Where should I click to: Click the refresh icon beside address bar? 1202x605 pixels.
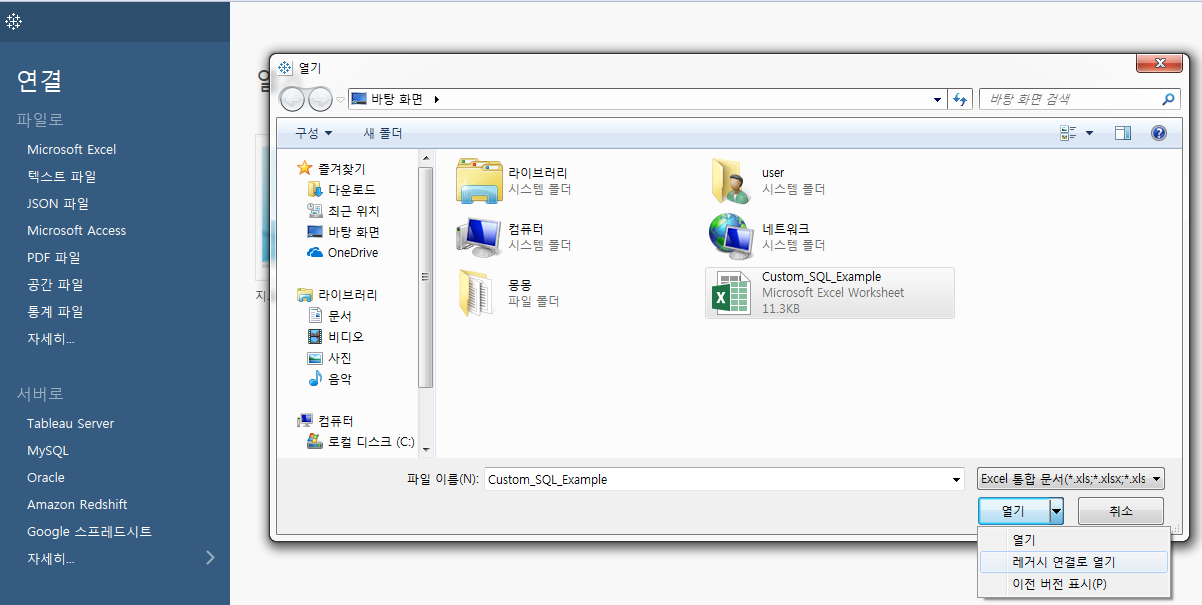click(961, 99)
